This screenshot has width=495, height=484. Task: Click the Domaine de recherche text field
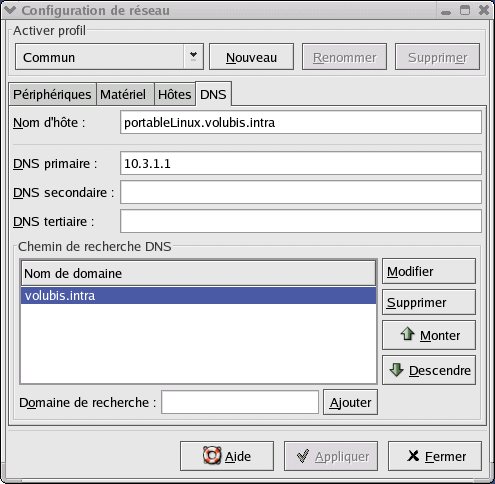(x=240, y=402)
